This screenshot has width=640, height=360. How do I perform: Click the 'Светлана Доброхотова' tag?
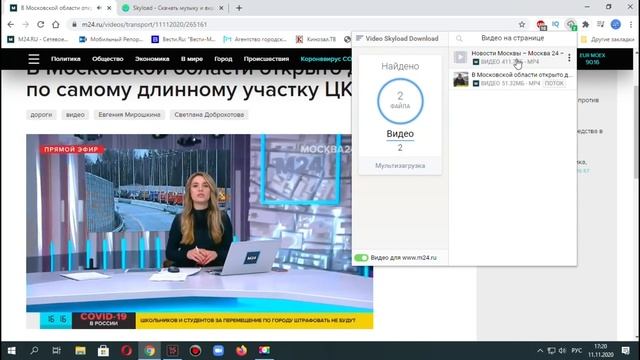tap(209, 115)
